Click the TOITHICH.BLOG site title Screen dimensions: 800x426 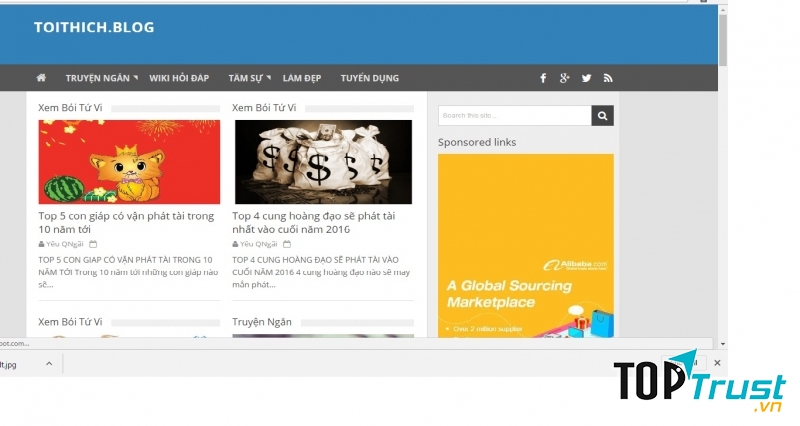[x=94, y=27]
